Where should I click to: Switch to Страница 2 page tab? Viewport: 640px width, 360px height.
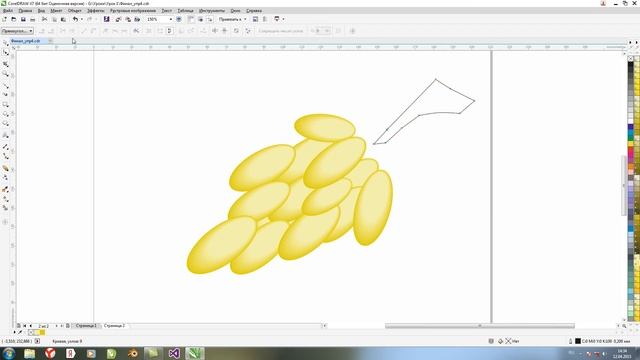click(x=114, y=326)
